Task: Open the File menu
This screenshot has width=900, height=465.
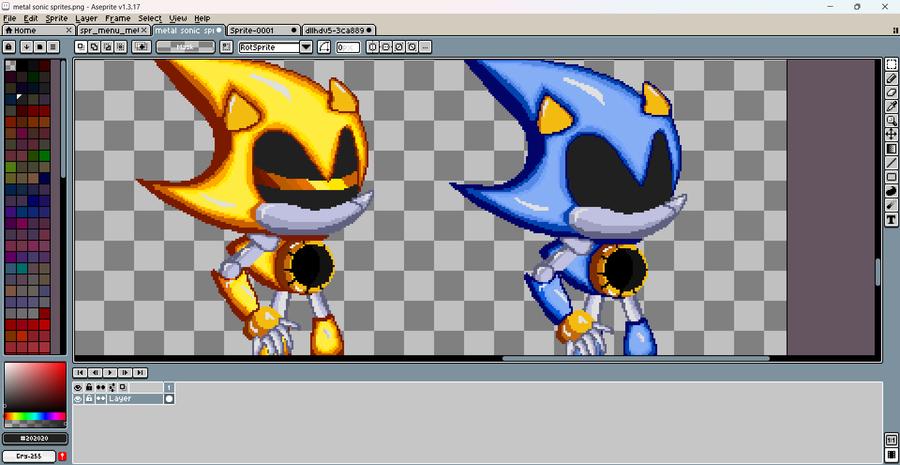Action: 10,18
